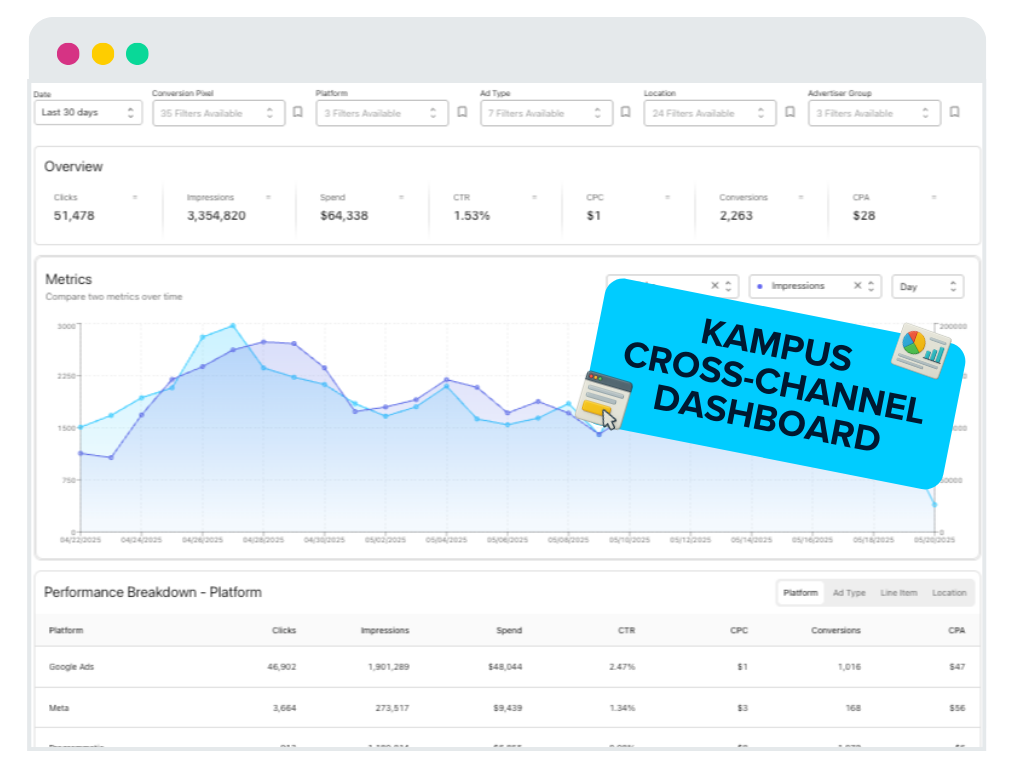
Task: Sort table by CPC column header
Action: (x=739, y=630)
